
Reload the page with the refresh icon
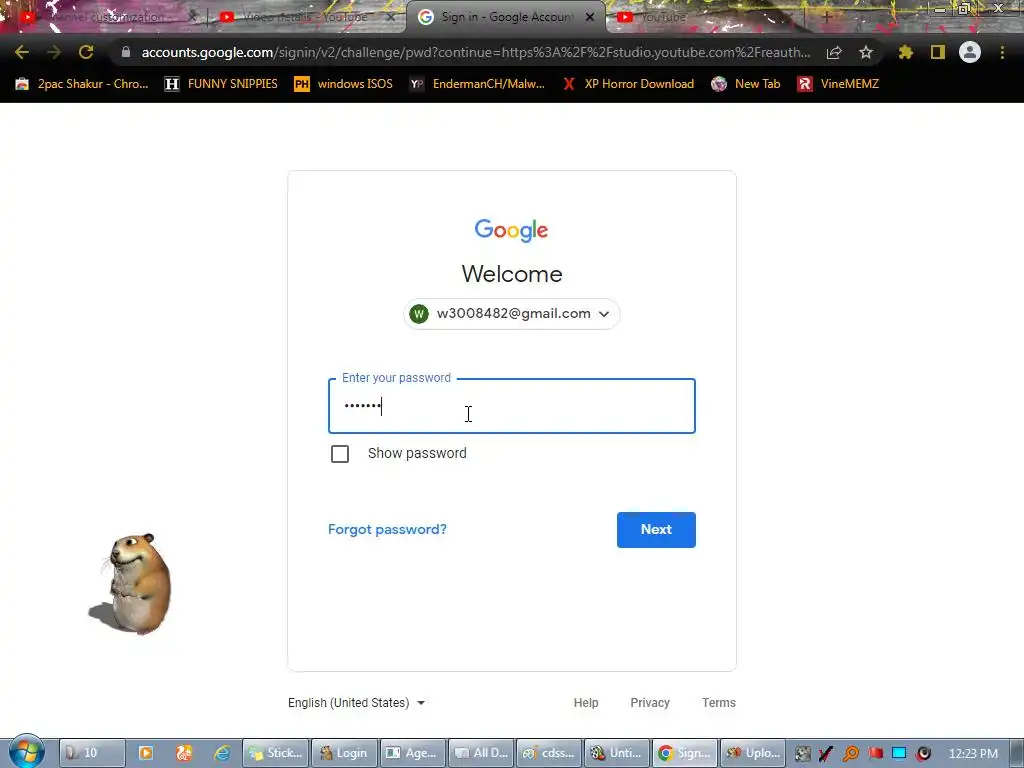point(86,52)
